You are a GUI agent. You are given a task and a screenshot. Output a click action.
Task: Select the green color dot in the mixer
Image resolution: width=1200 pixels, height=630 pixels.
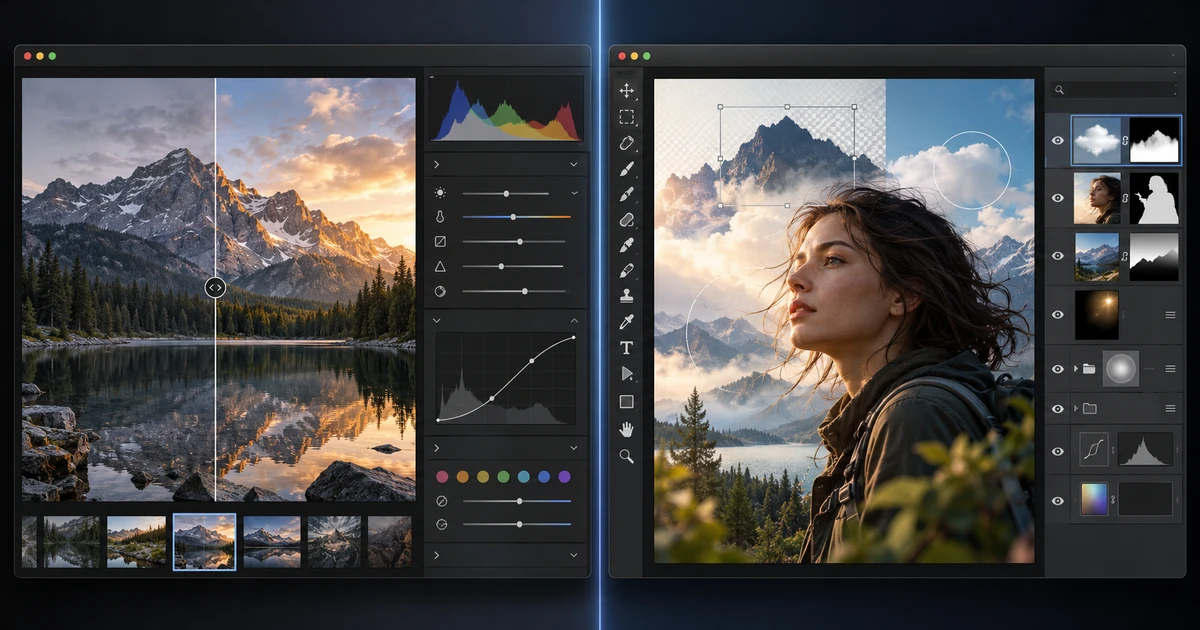tap(503, 476)
